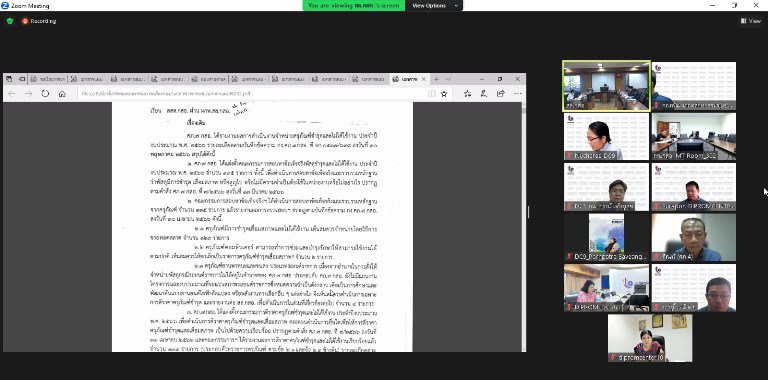768x380 pixels.
Task: Click the green encryption shield icon
Action: click(10, 21)
